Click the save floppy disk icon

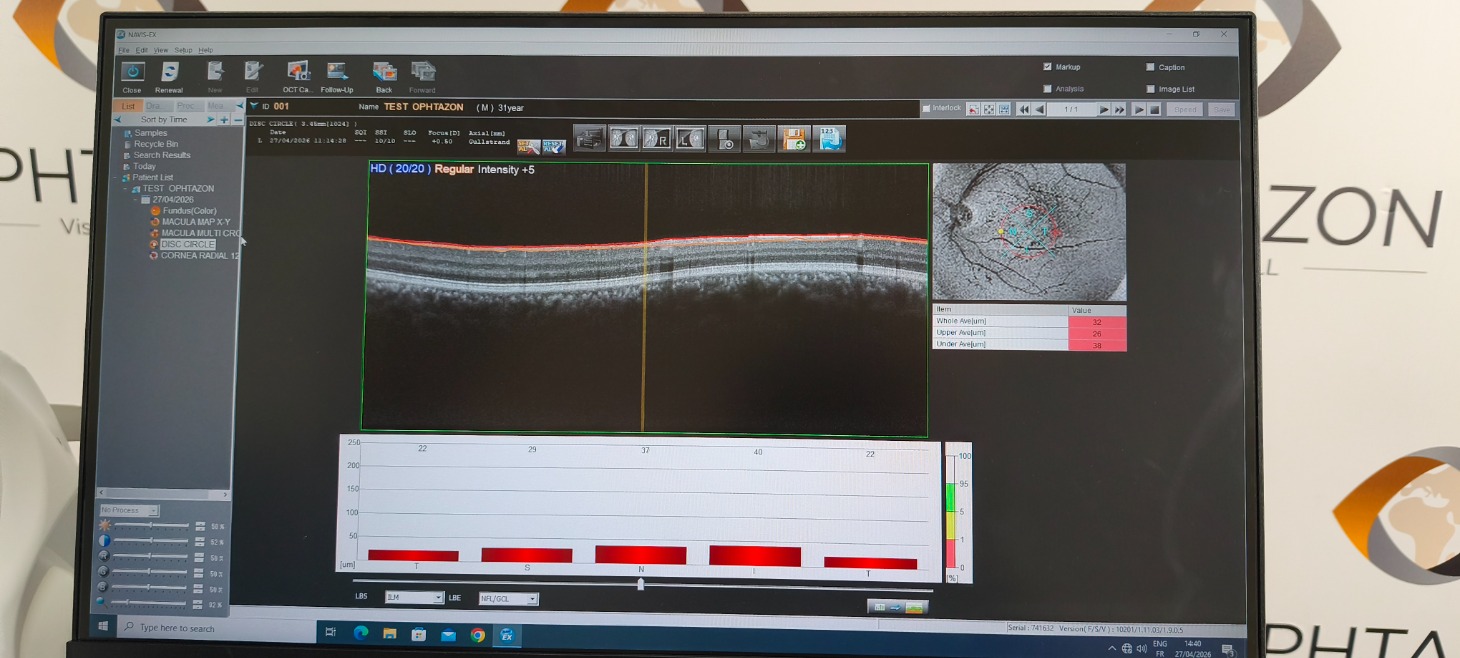[794, 138]
